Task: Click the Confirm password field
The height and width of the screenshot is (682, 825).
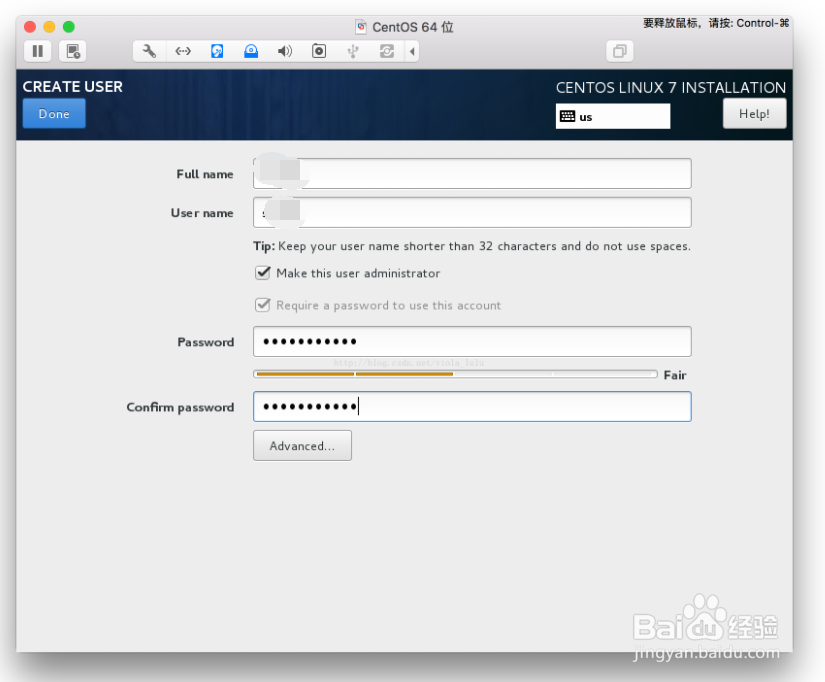Action: (472, 406)
